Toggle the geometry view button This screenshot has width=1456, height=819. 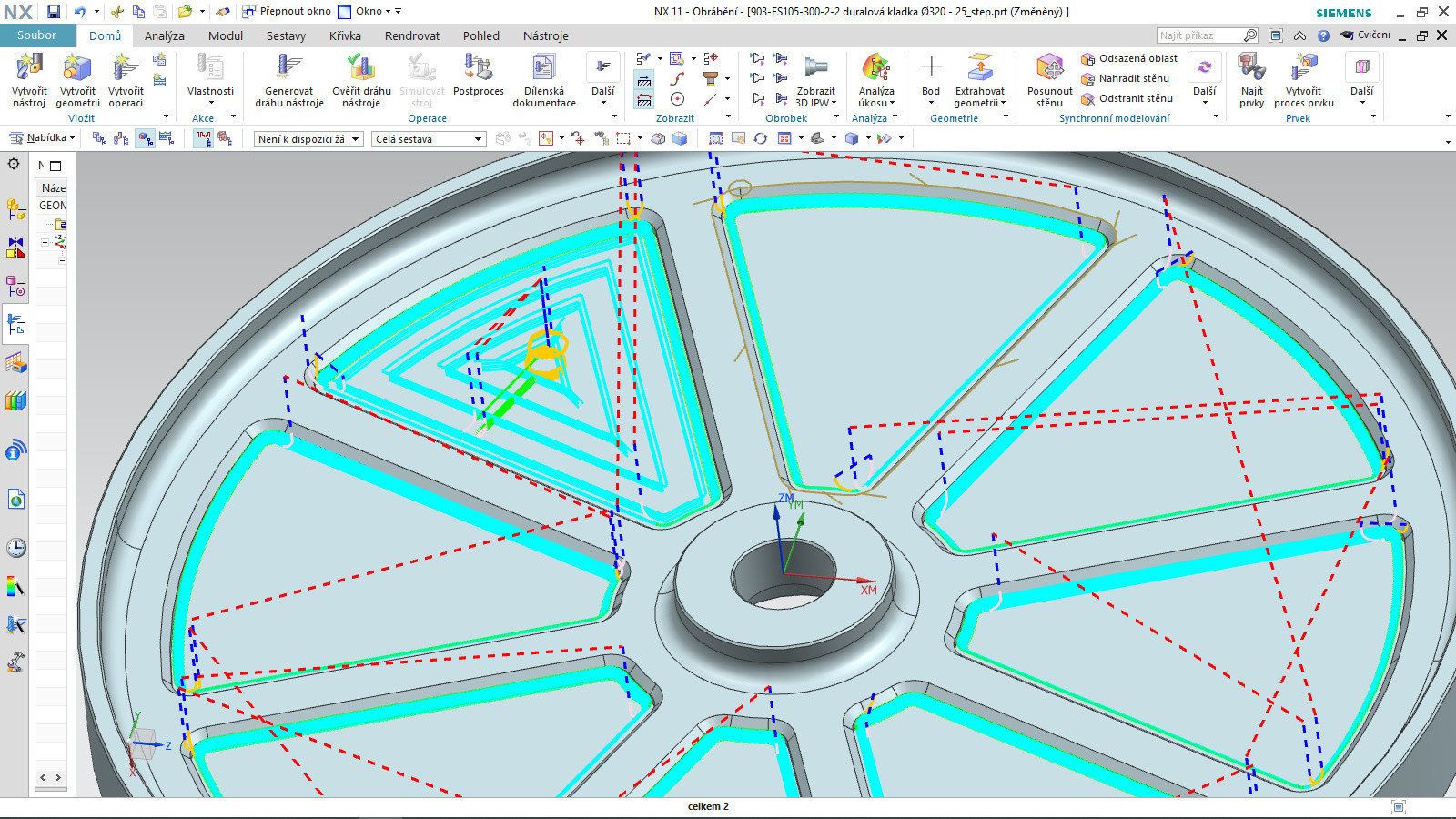pyautogui.click(x=145, y=138)
